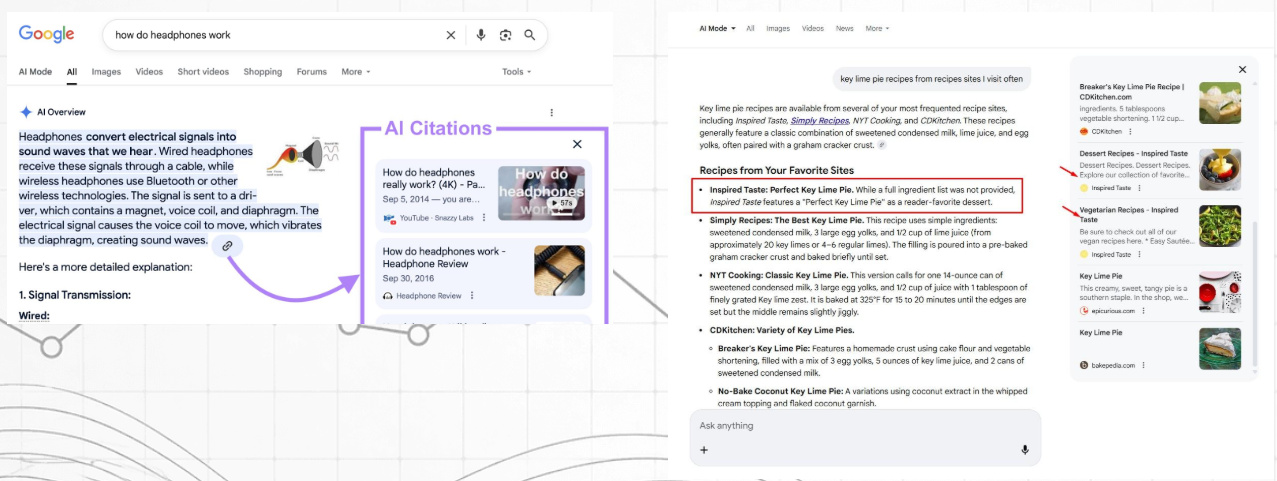
Task: Open options for the Headphone Review card
Action: (471, 296)
